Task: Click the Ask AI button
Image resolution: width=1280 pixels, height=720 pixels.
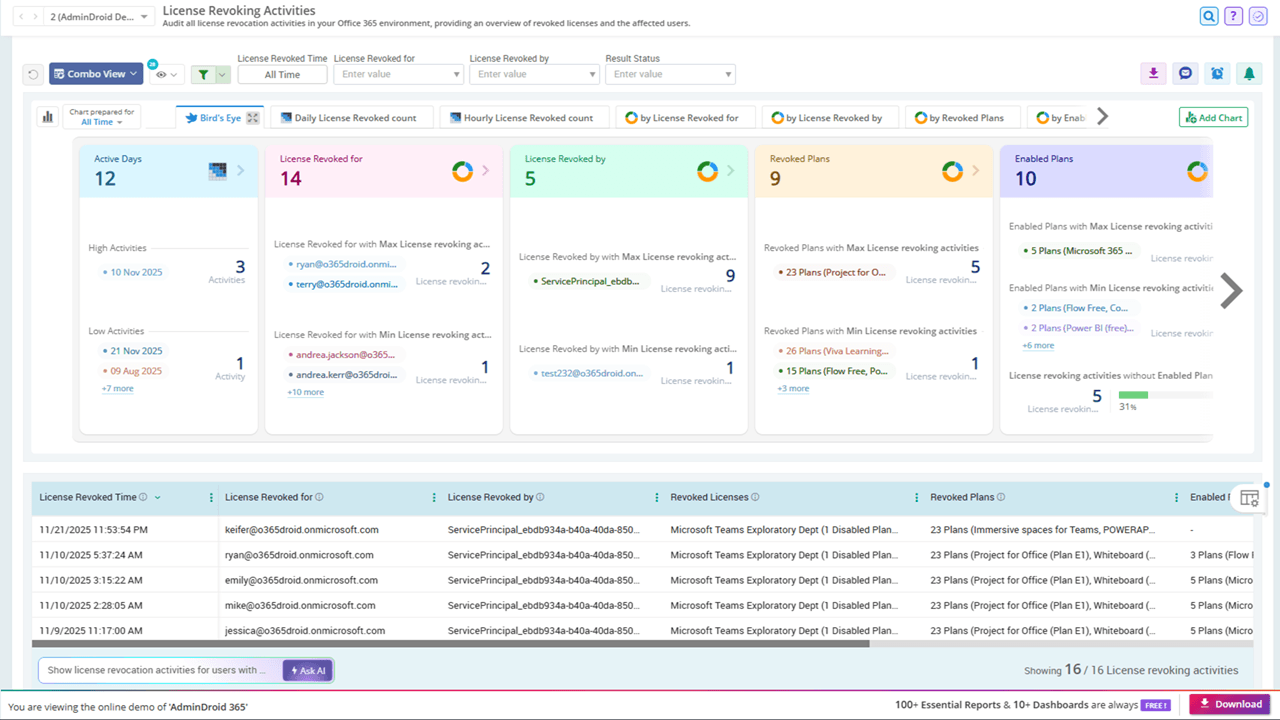Action: [x=307, y=670]
